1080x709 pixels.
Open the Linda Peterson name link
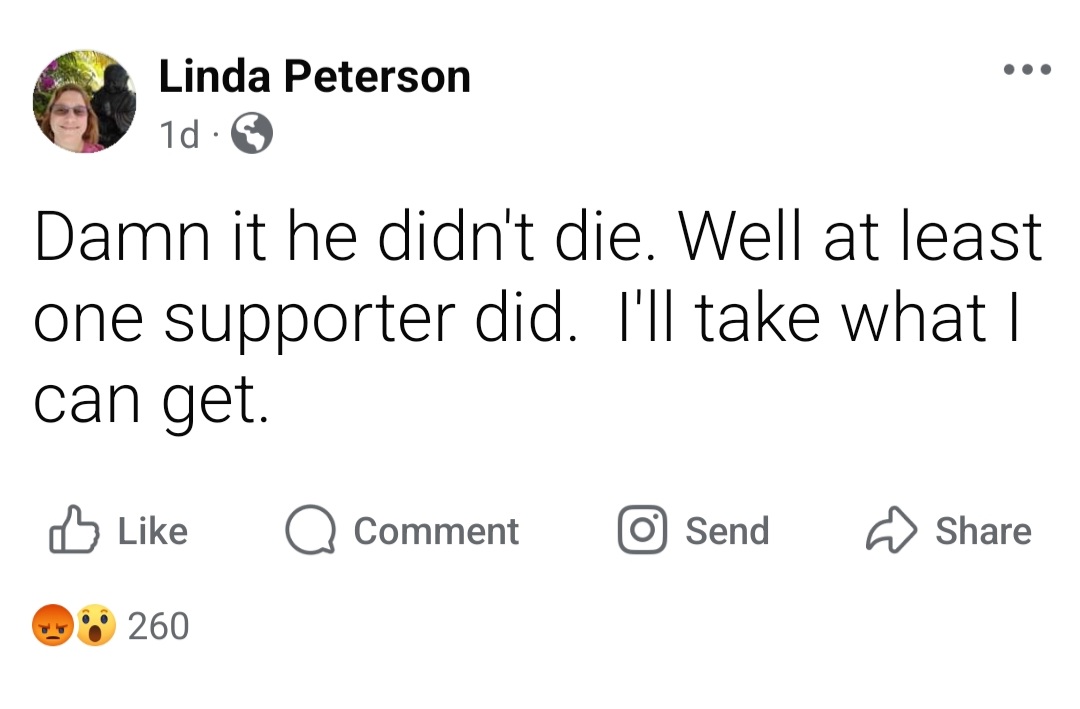(x=314, y=77)
